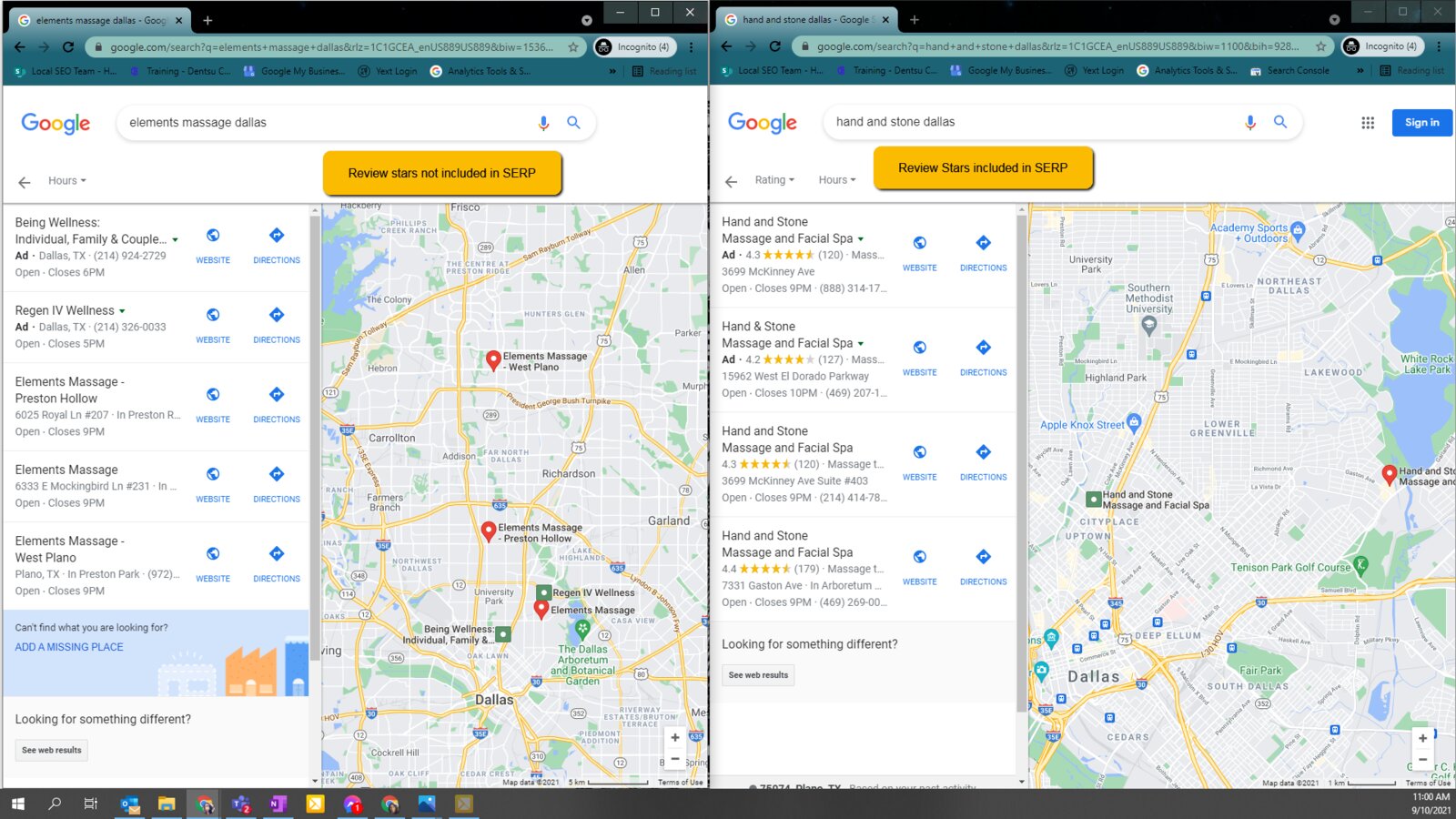1456x819 pixels.
Task: Open Reading list in left window
Action: click(x=664, y=71)
